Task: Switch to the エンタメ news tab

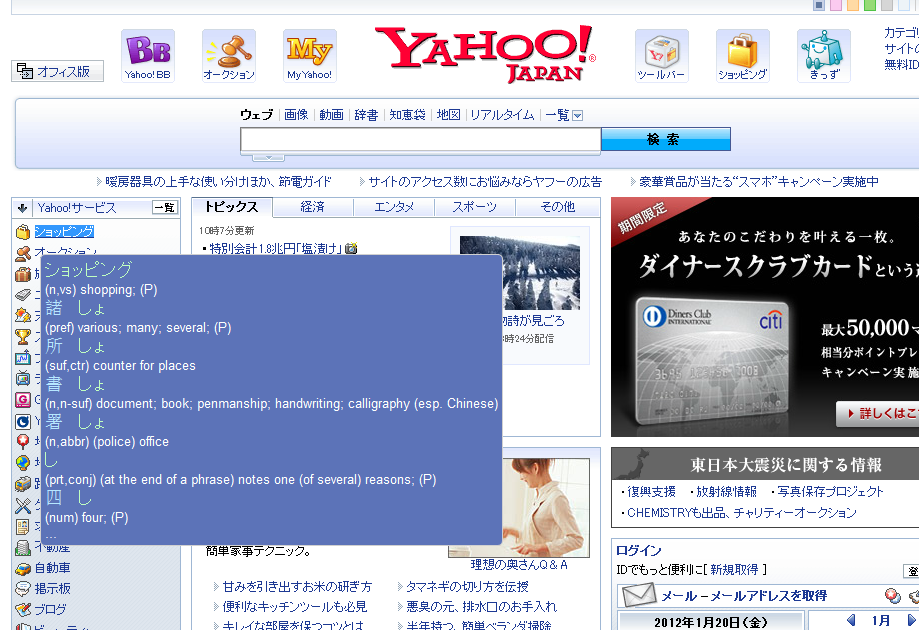Action: pyautogui.click(x=394, y=207)
